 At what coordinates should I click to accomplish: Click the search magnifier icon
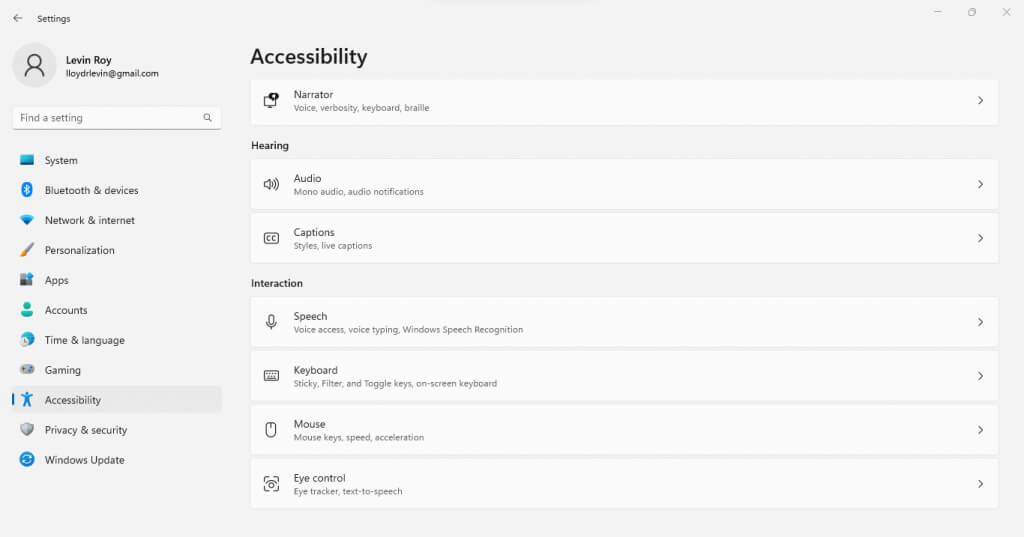tap(208, 118)
